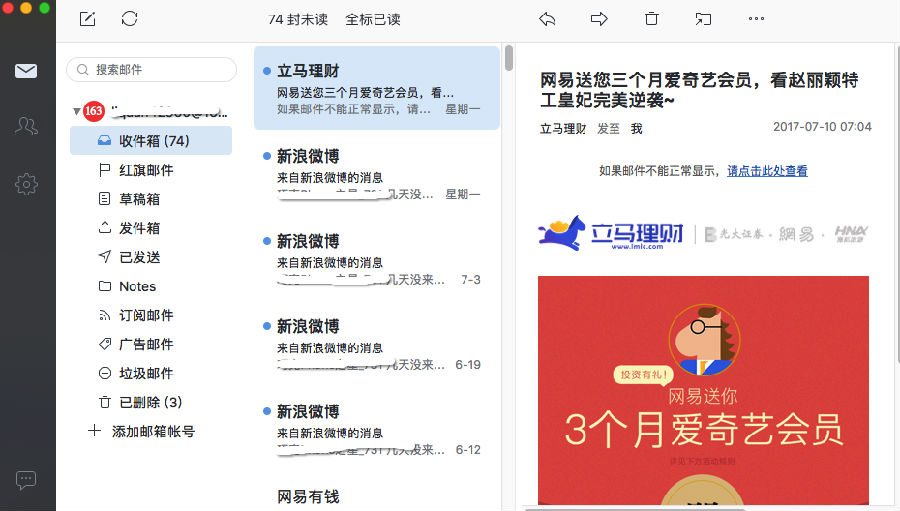Click the red flag mail icon

pos(104,170)
